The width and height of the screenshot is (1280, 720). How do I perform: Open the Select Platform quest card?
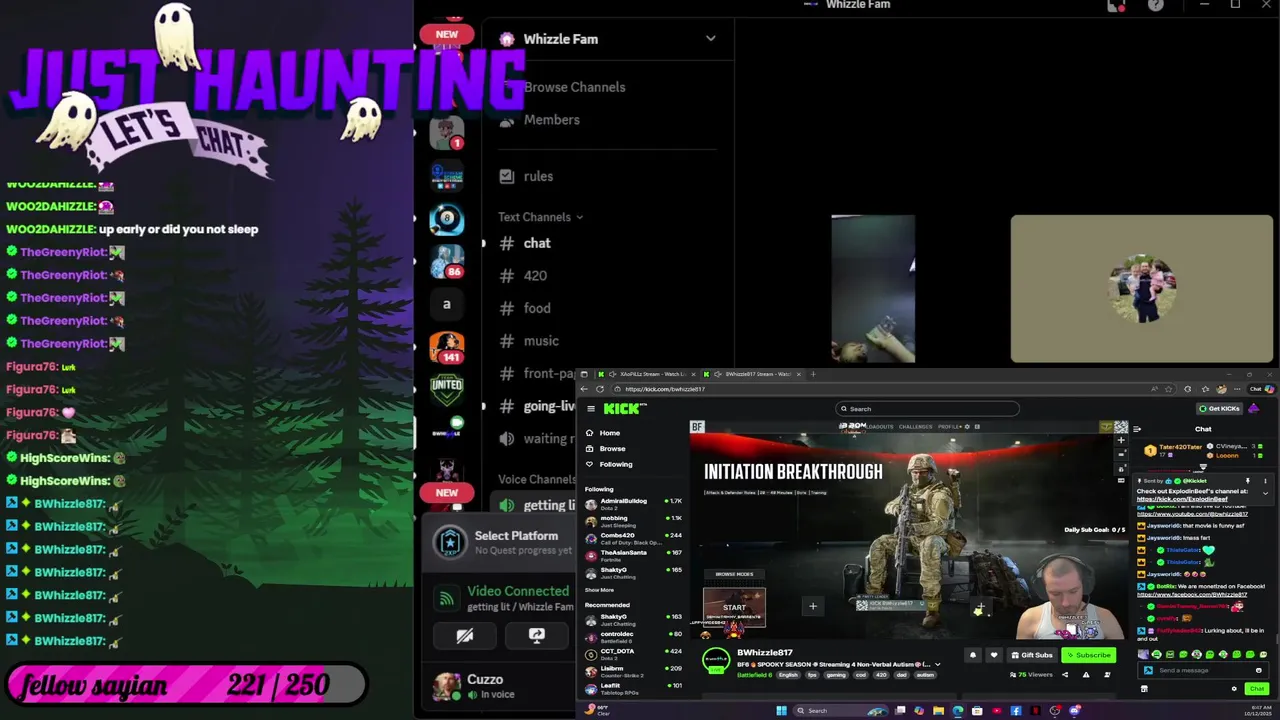500,542
